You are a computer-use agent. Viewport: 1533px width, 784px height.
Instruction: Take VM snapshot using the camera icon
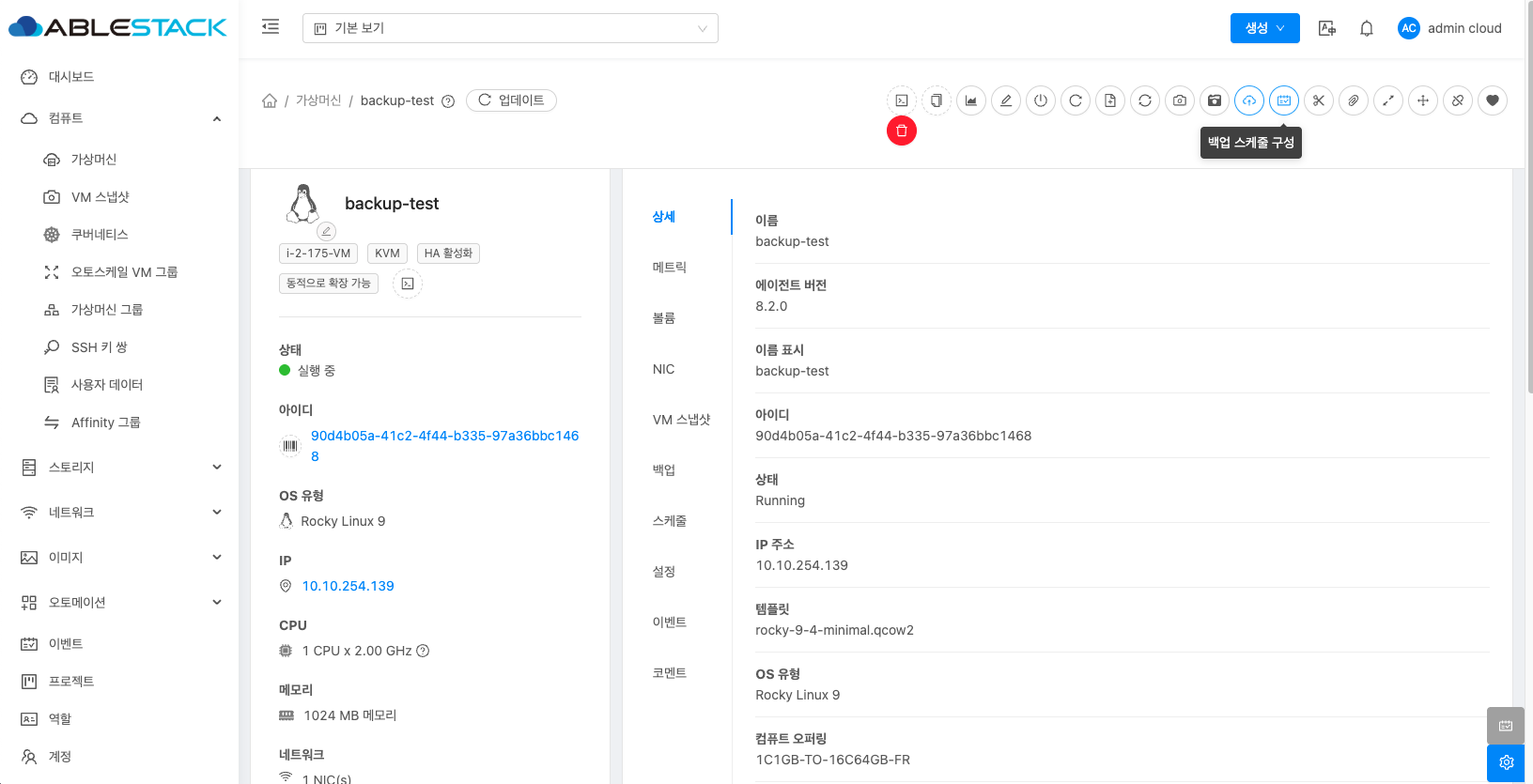coord(1180,100)
